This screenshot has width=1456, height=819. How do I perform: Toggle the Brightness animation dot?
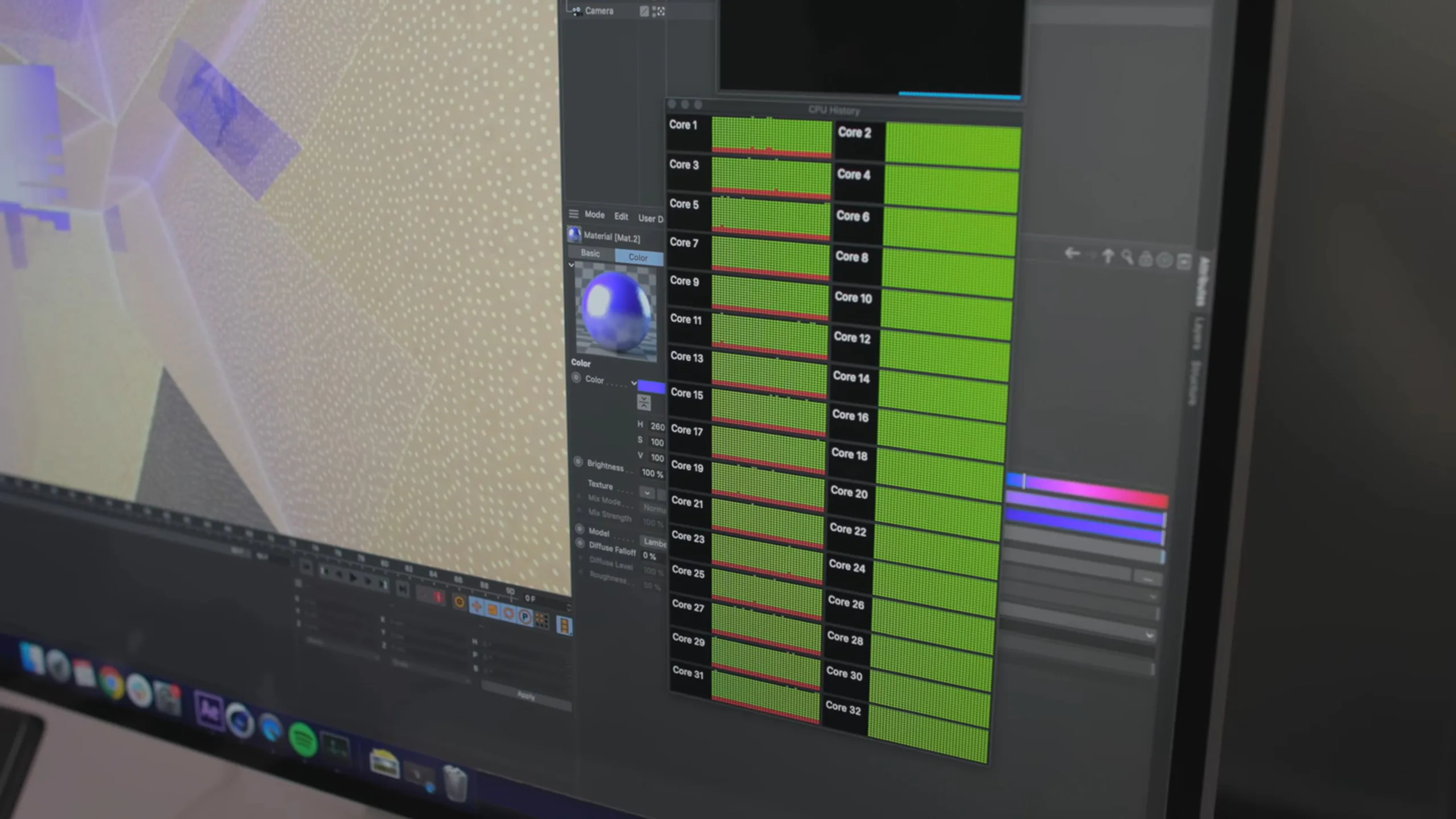(x=578, y=462)
